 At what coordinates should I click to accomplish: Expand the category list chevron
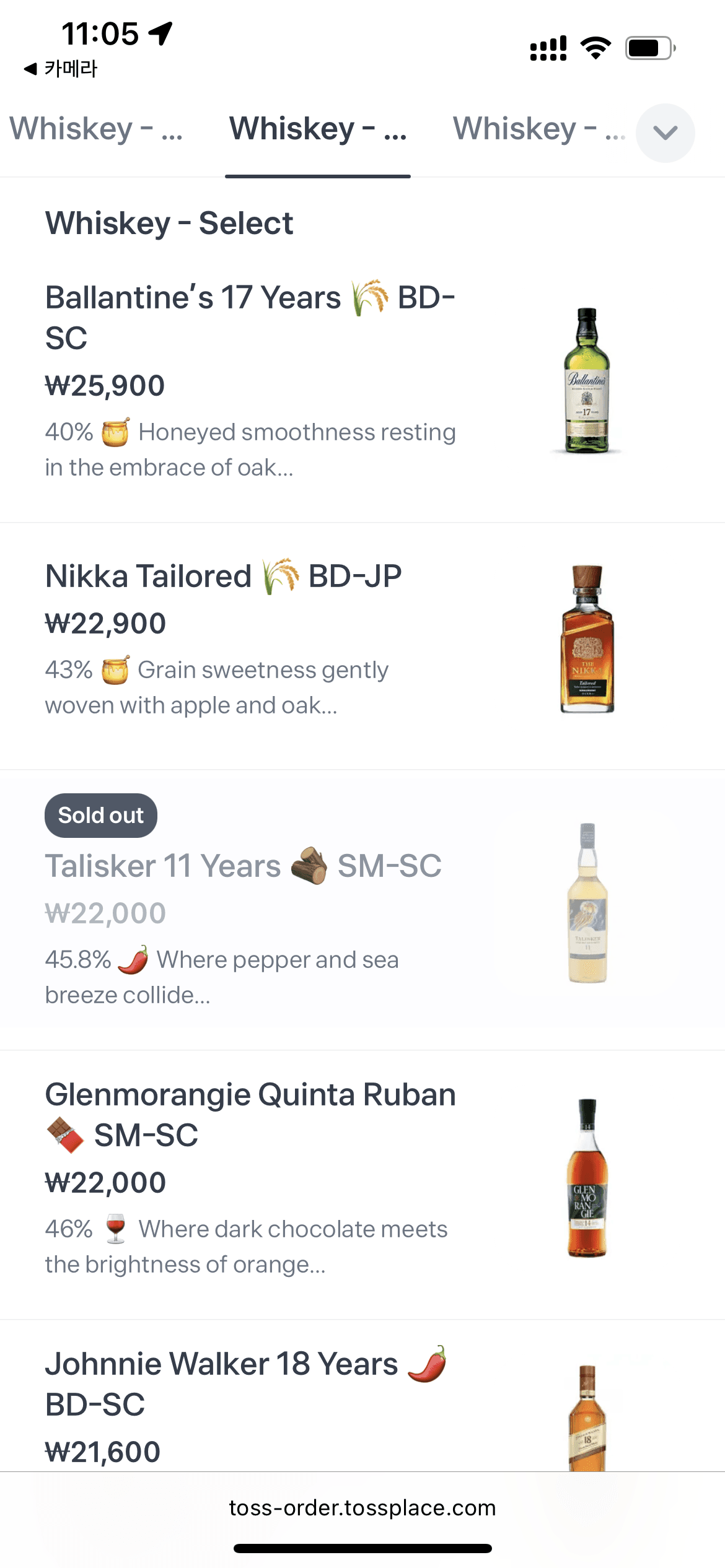pos(665,133)
